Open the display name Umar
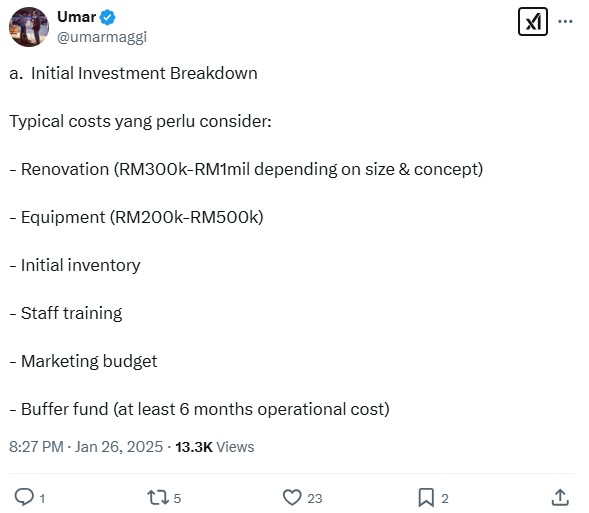 click(x=77, y=17)
